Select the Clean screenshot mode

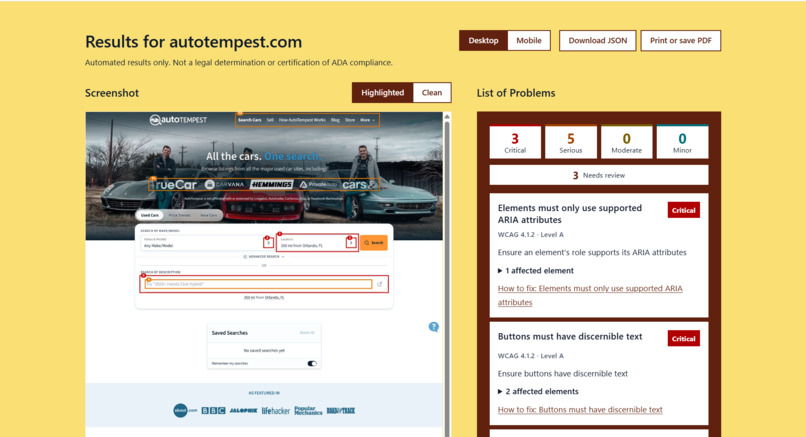(x=432, y=93)
